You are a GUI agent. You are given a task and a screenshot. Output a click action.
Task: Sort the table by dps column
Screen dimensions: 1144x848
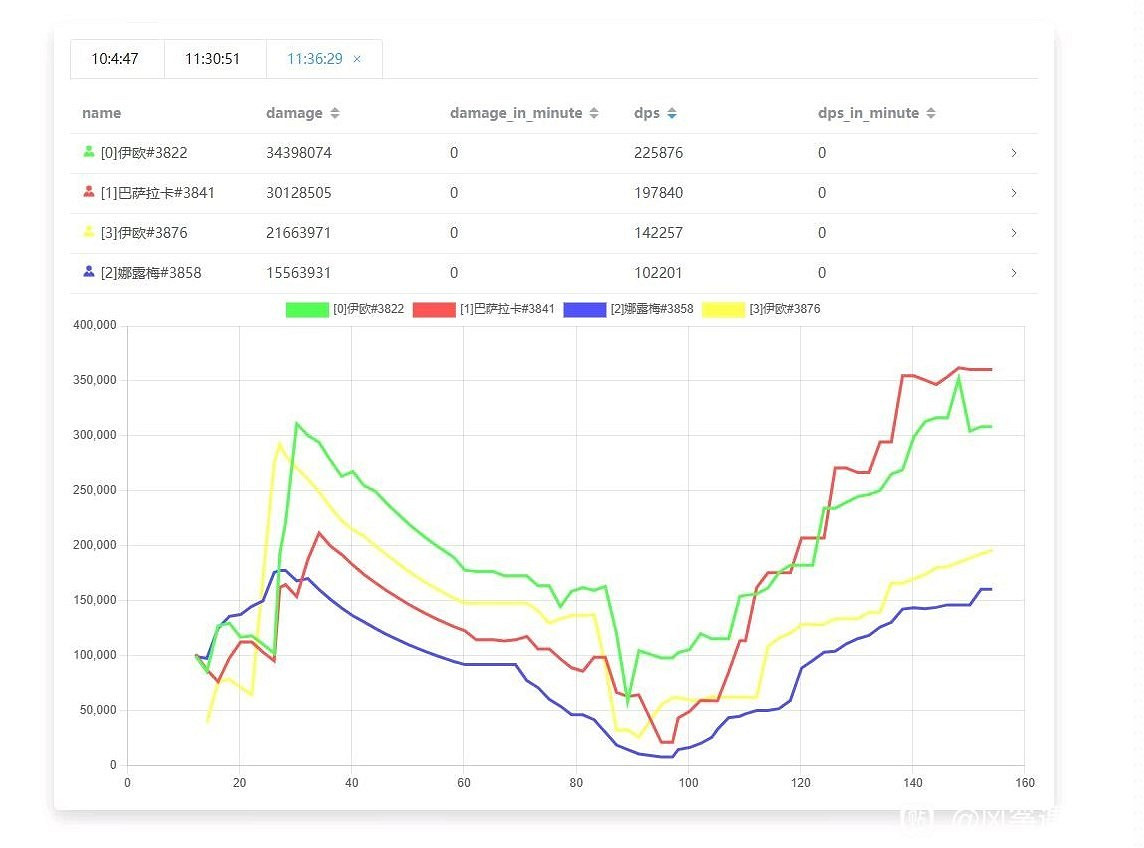[x=672, y=113]
